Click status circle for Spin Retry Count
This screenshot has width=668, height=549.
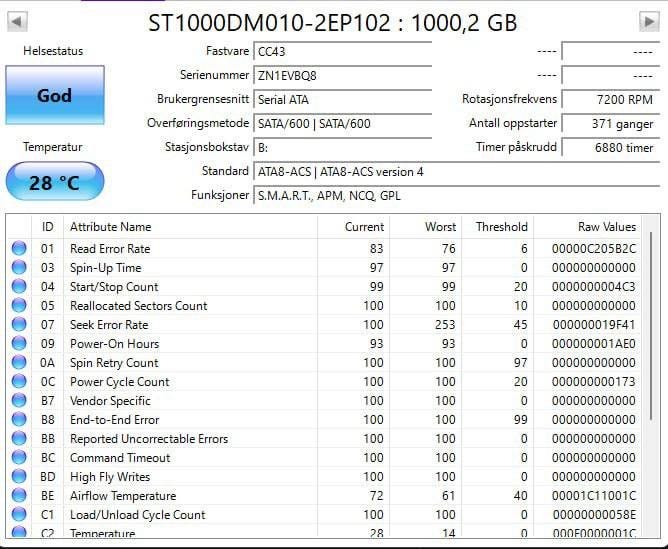pyautogui.click(x=19, y=362)
